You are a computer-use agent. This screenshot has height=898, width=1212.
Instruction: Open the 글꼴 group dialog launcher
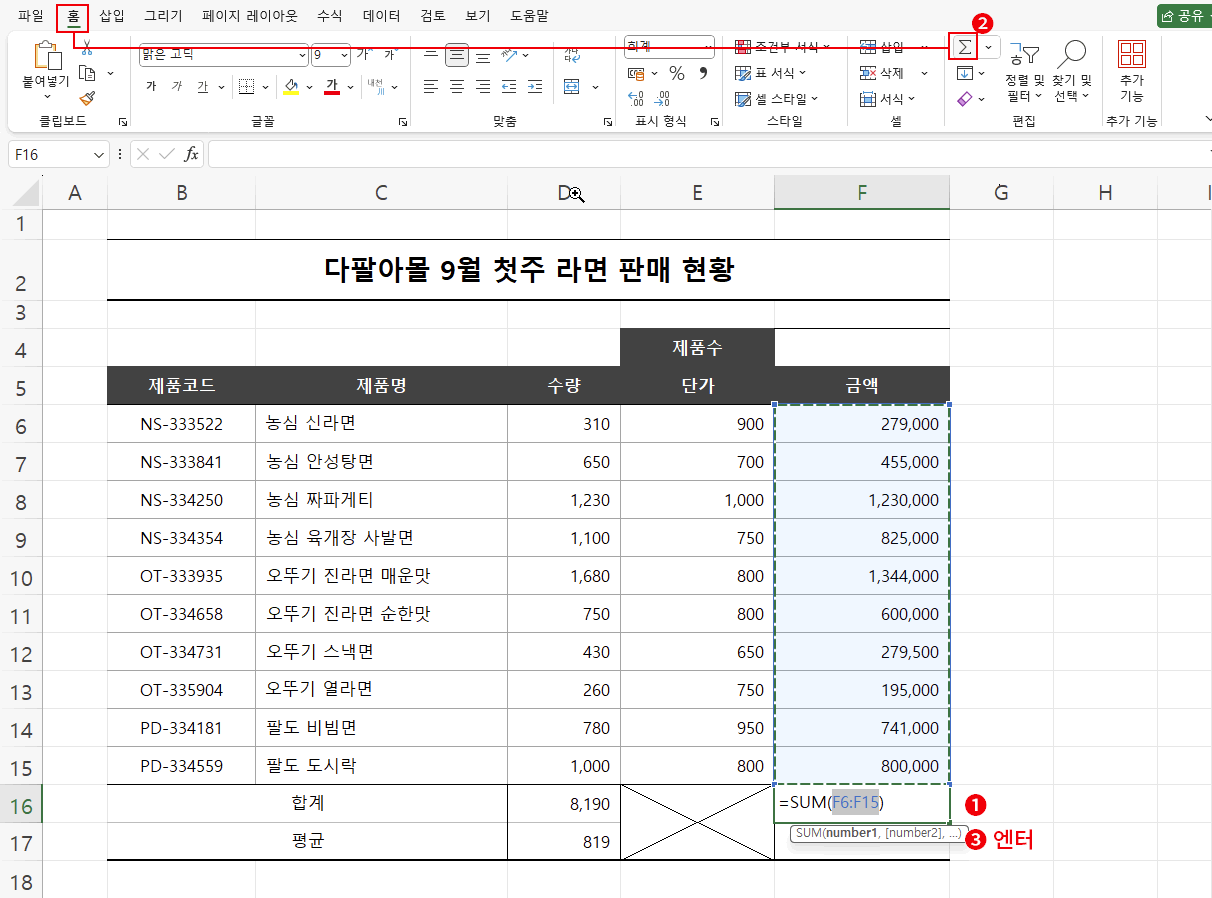pos(402,122)
